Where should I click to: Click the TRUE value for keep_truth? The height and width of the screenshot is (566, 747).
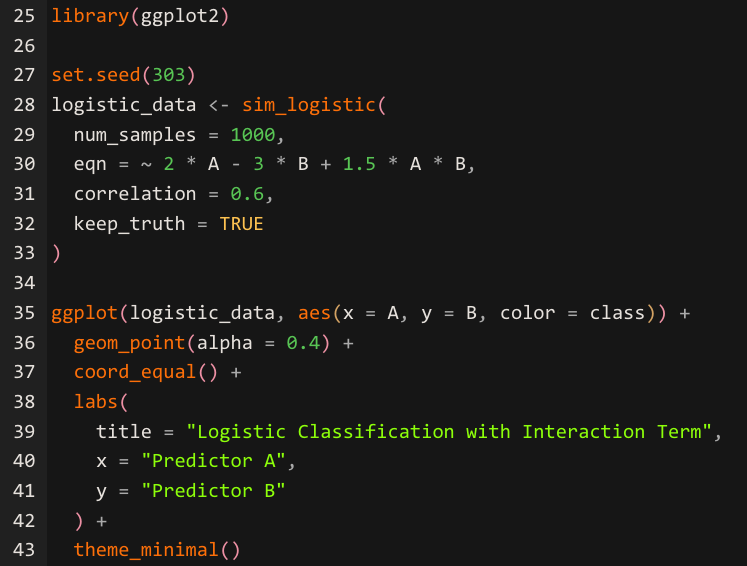pos(242,224)
